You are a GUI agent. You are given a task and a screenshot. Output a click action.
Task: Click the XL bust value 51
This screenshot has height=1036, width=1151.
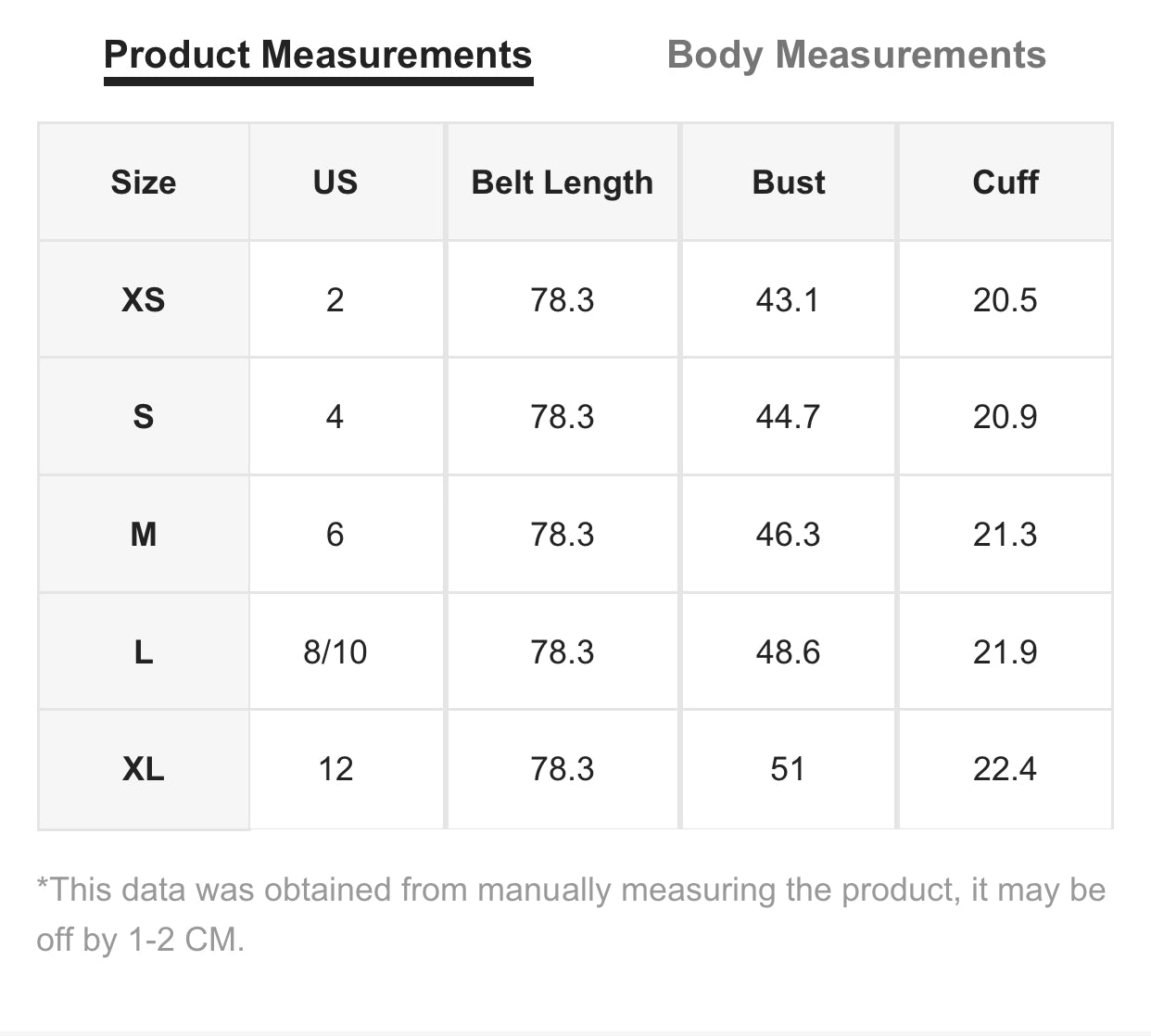[788, 769]
